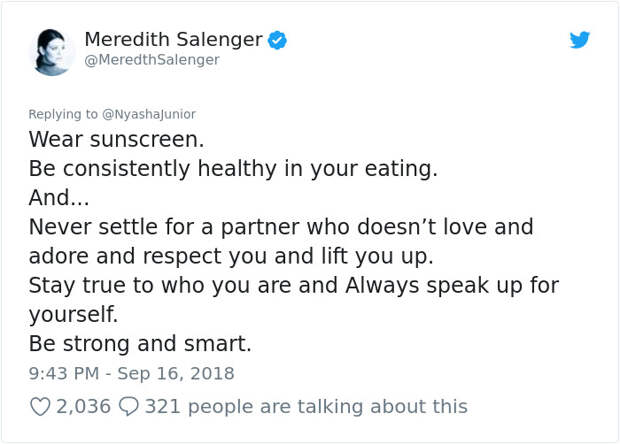Open the Meredith Salenger display name
This screenshot has height=444, width=620.
(174, 40)
